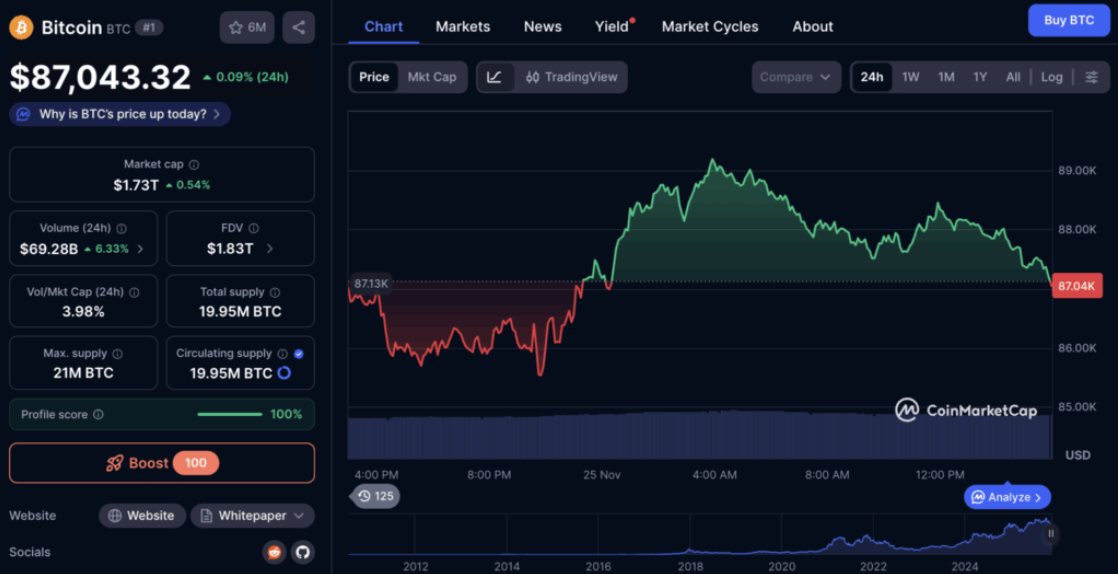Open chart settings sliders icon
The image size is (1118, 574).
coord(1091,77)
